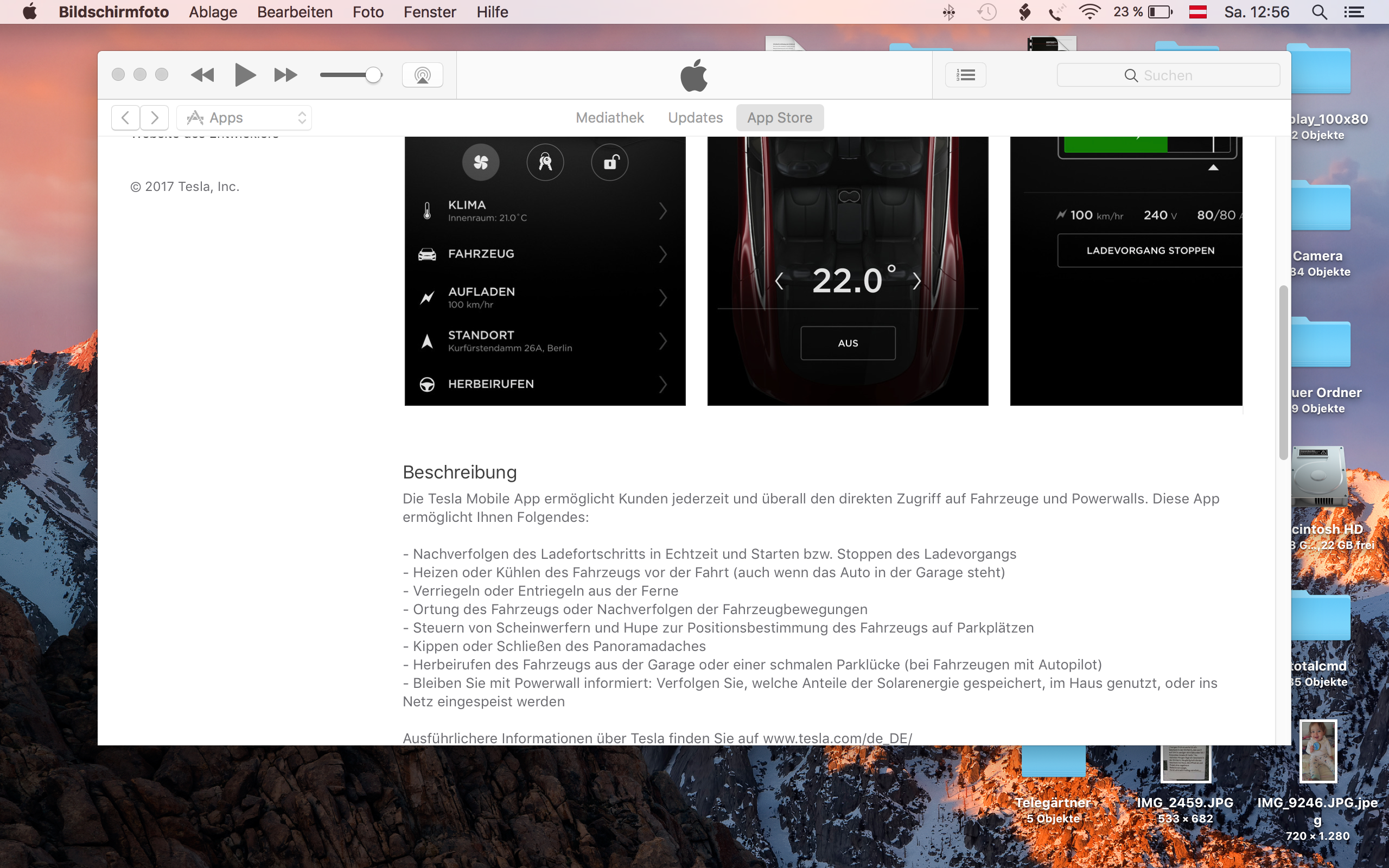Click the unlock padlock icon in screenshot
Image resolution: width=1389 pixels, height=868 pixels.
[x=609, y=162]
